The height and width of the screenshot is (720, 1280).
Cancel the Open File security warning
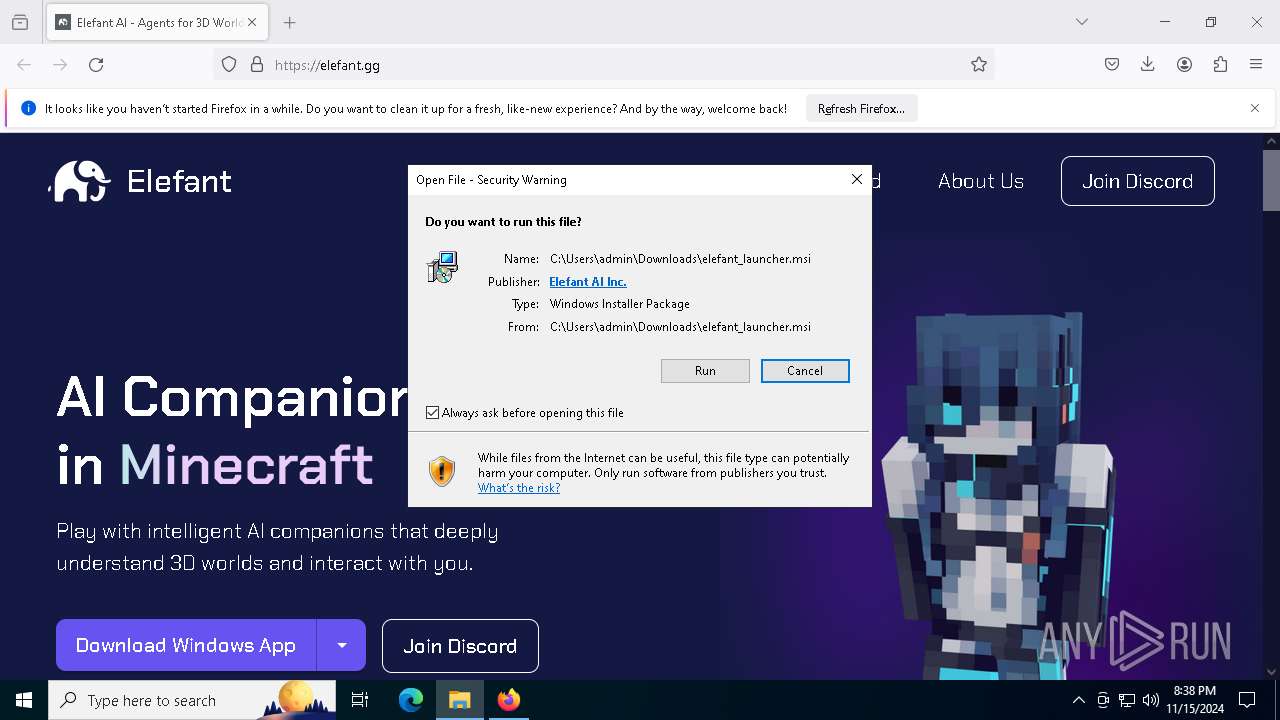[805, 371]
